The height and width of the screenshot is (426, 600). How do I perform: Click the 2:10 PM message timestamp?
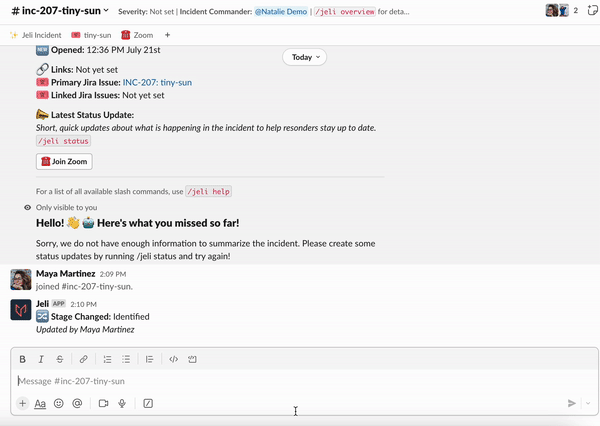tap(83, 304)
